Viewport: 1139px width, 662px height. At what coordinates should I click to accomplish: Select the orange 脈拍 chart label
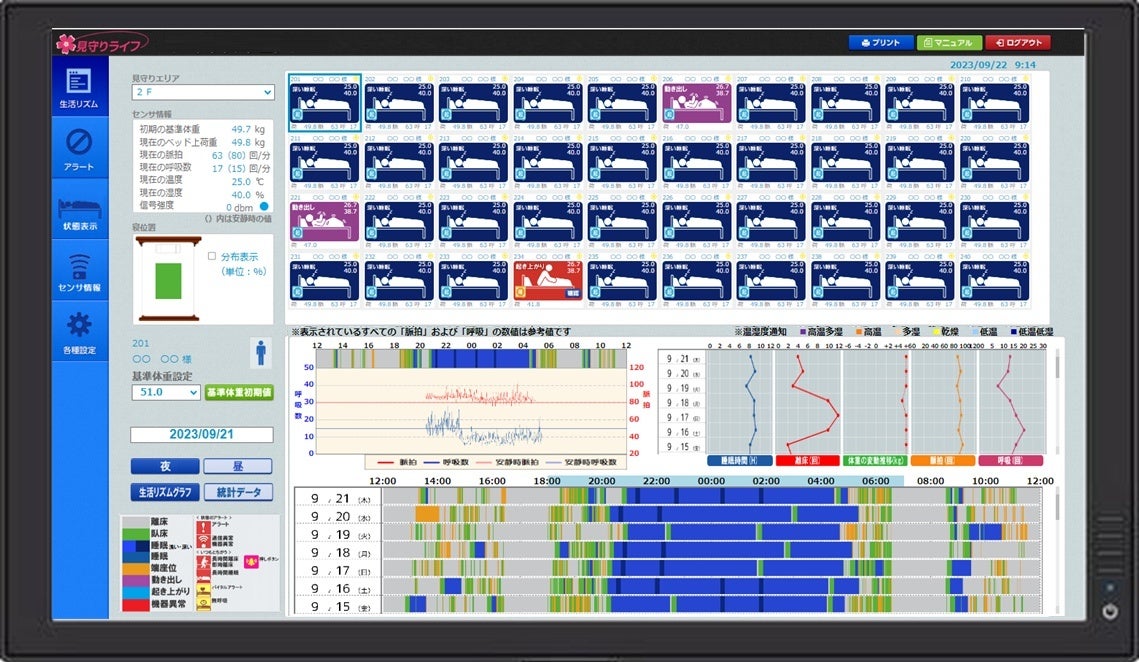942,461
